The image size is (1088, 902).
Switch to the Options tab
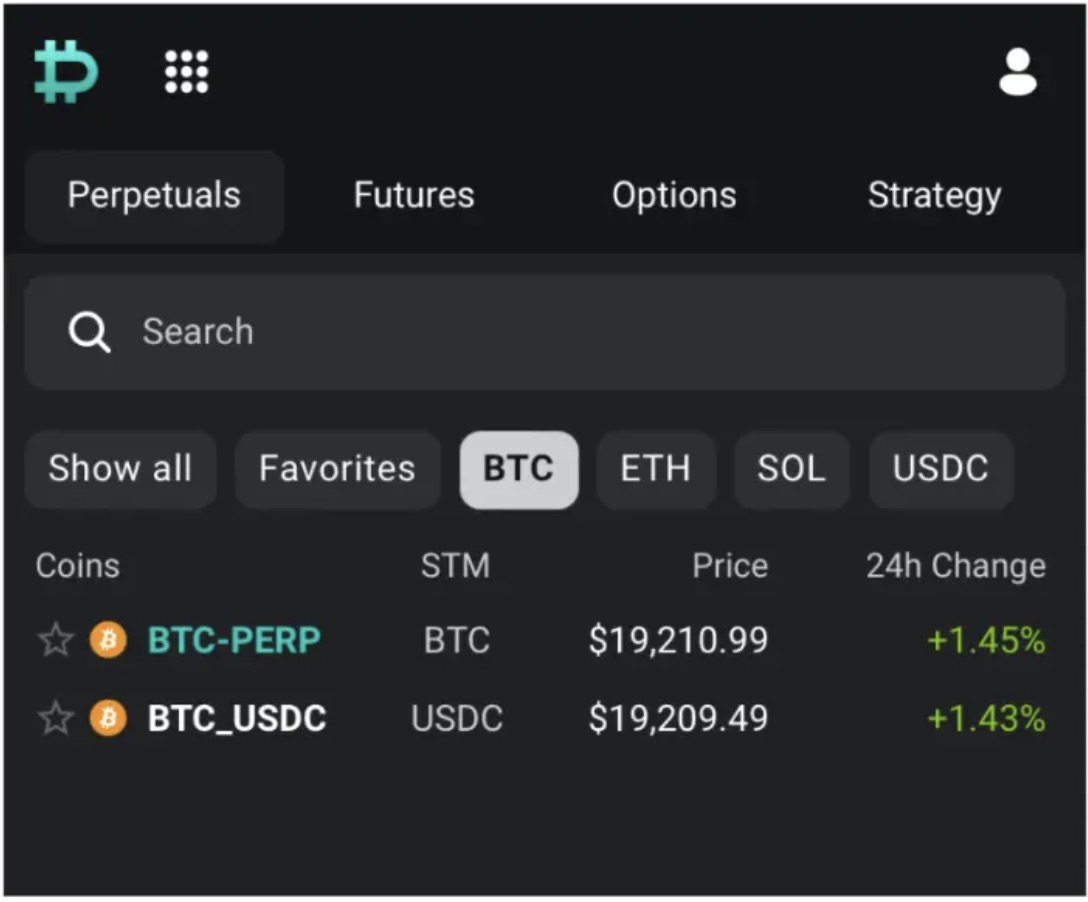(x=673, y=196)
